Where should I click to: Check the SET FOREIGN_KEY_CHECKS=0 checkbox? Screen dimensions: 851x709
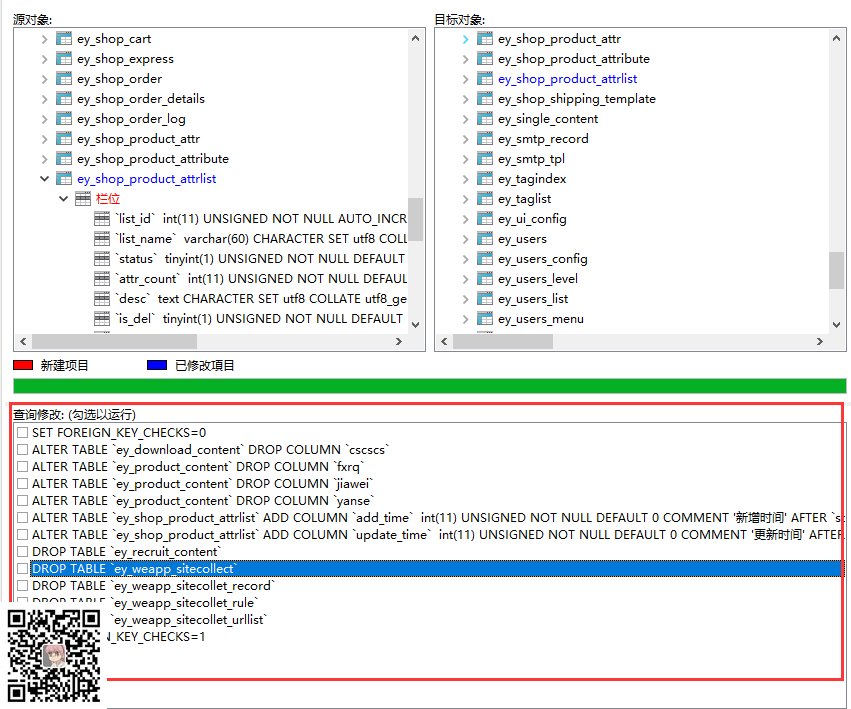(x=22, y=433)
